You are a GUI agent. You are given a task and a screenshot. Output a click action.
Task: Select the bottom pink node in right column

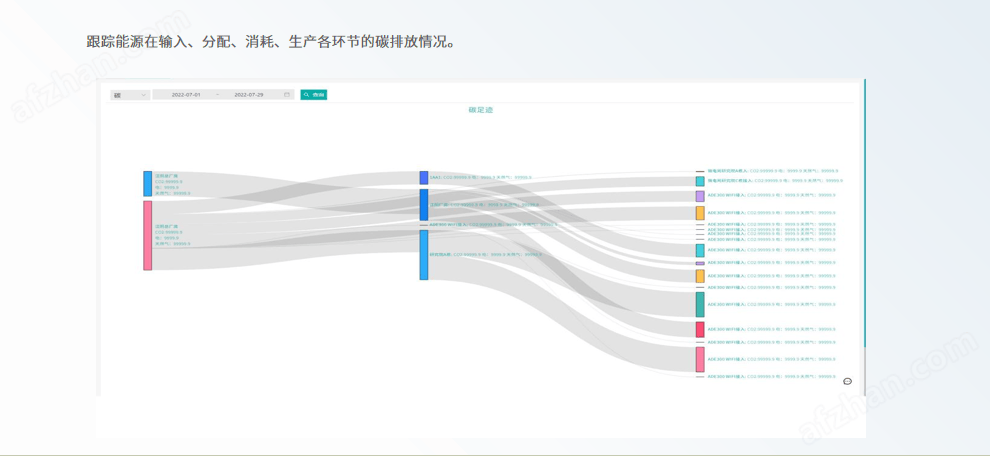(700, 359)
